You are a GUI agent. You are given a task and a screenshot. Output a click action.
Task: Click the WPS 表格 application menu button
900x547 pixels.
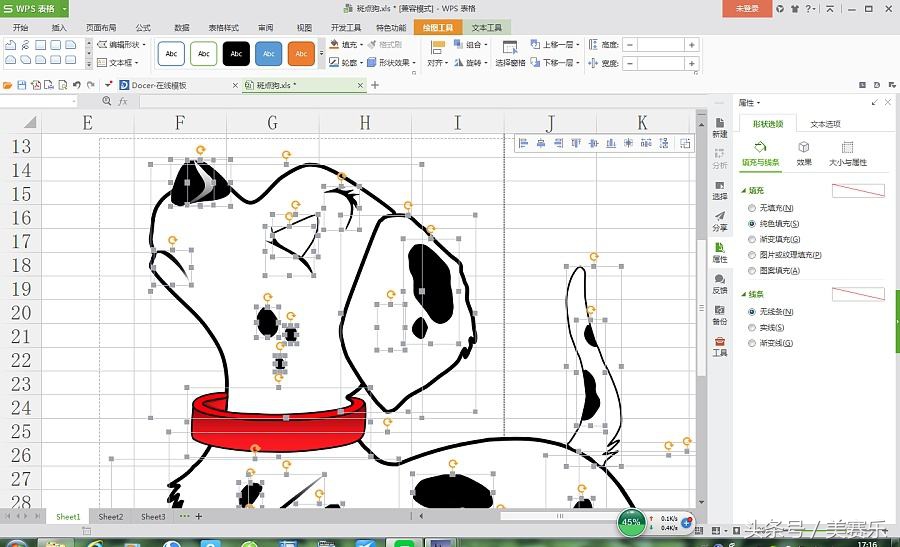tap(34, 9)
